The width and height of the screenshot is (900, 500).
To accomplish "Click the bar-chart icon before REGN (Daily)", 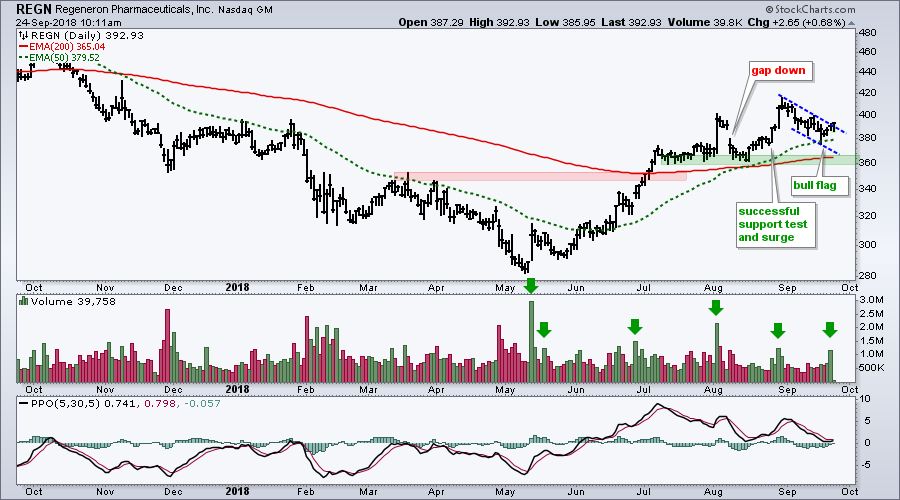I will coord(24,35).
